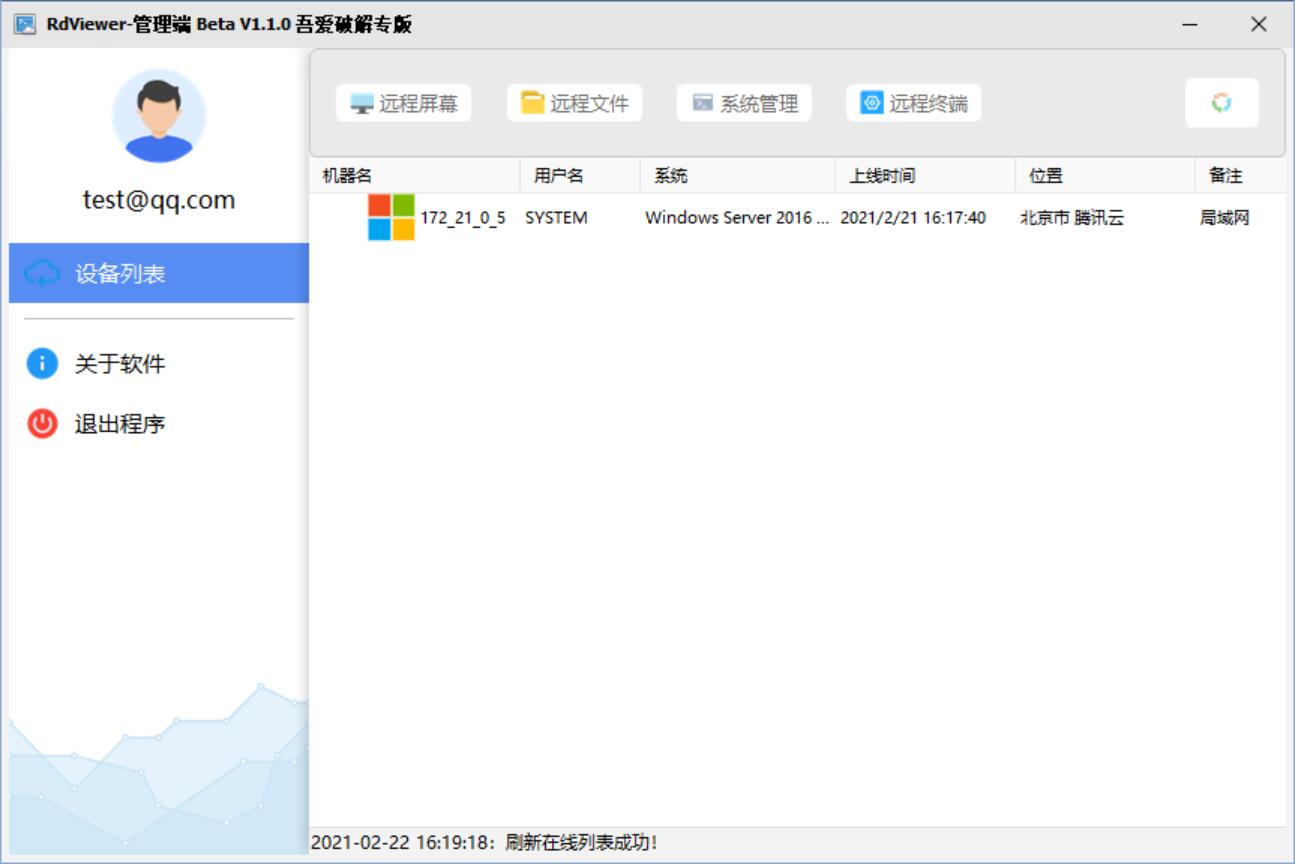This screenshot has width=1295, height=864.
Task: Select the 设备列表 device list tab
Action: point(159,273)
